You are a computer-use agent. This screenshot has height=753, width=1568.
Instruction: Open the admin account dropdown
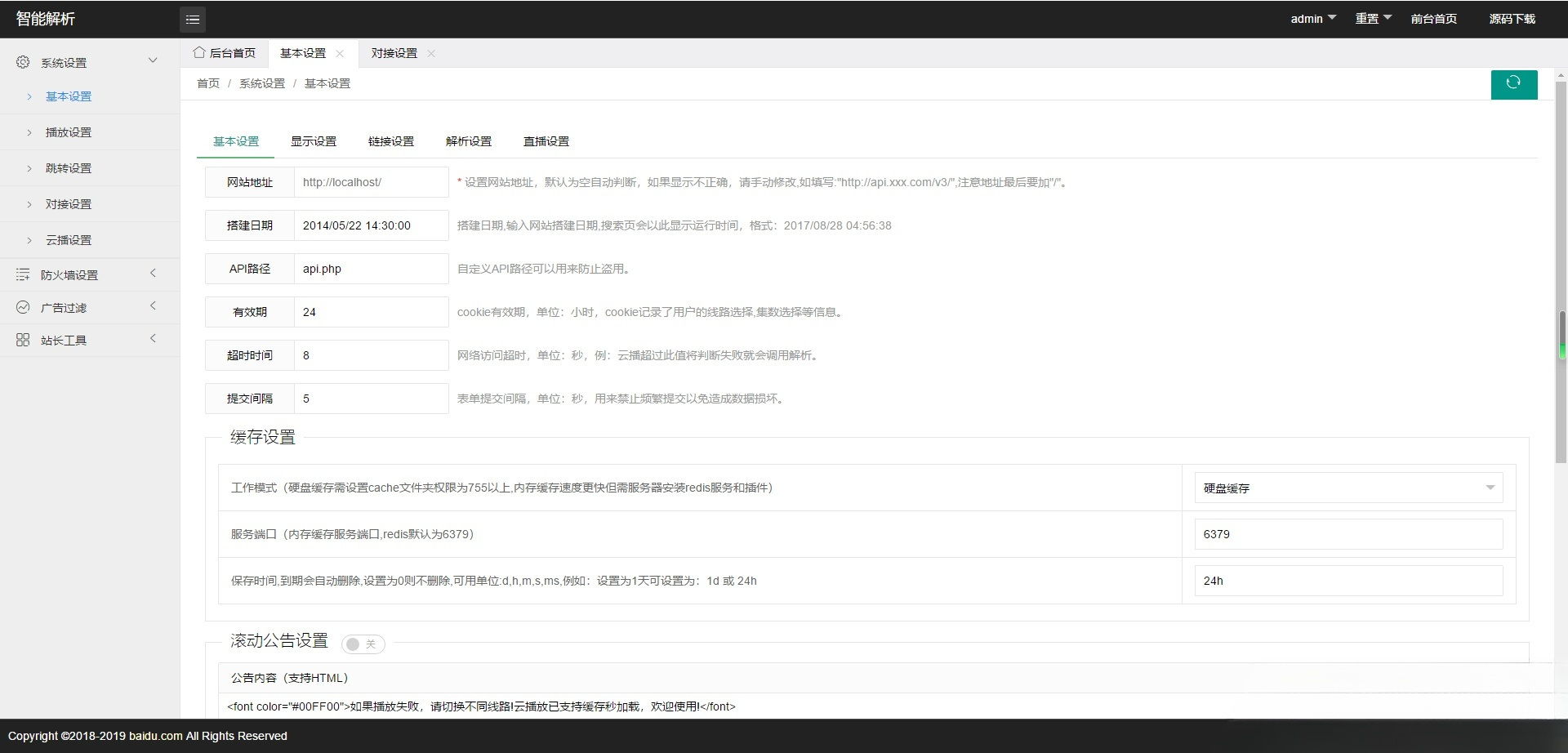pos(1312,18)
